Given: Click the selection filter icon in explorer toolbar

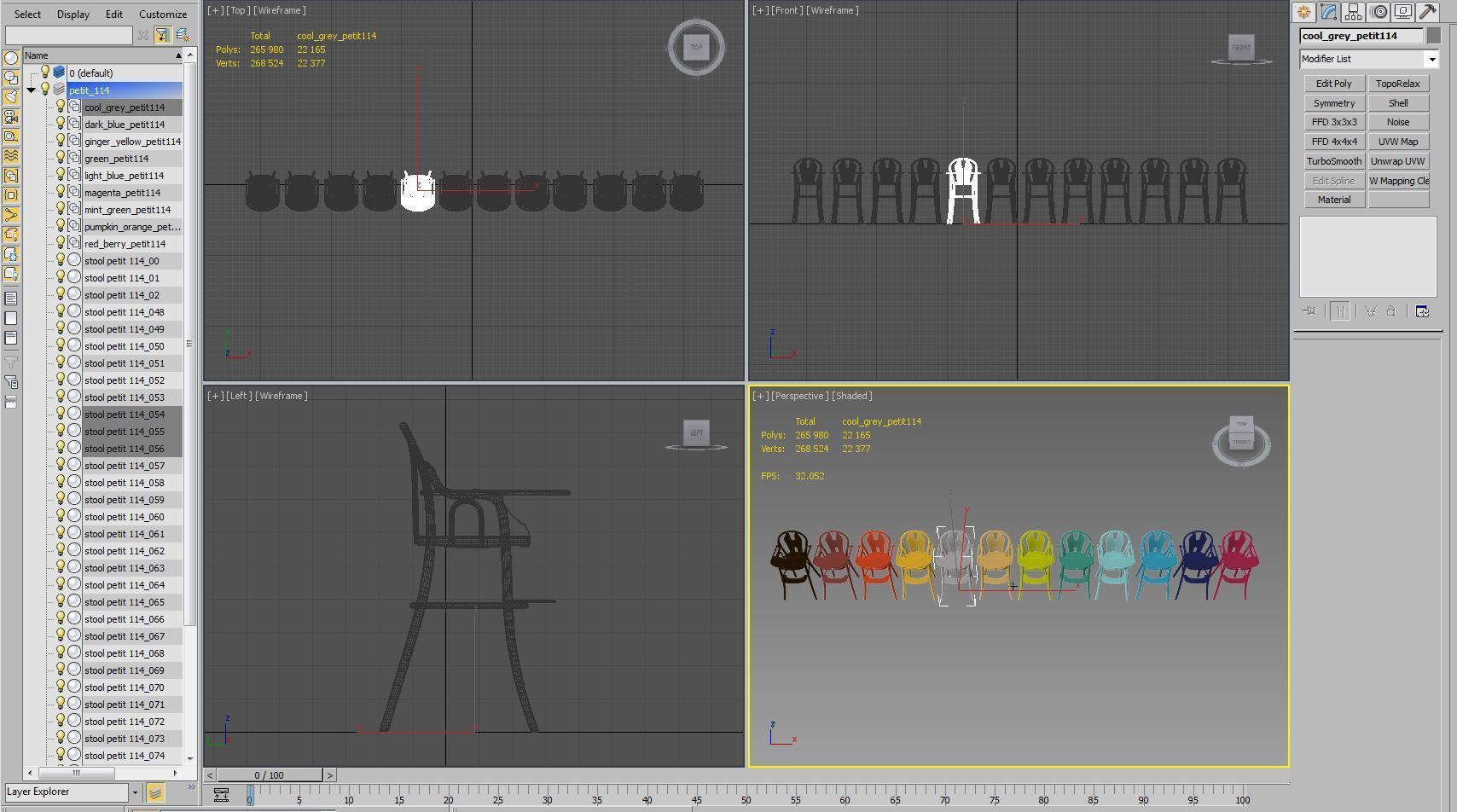Looking at the screenshot, I should coord(162,35).
